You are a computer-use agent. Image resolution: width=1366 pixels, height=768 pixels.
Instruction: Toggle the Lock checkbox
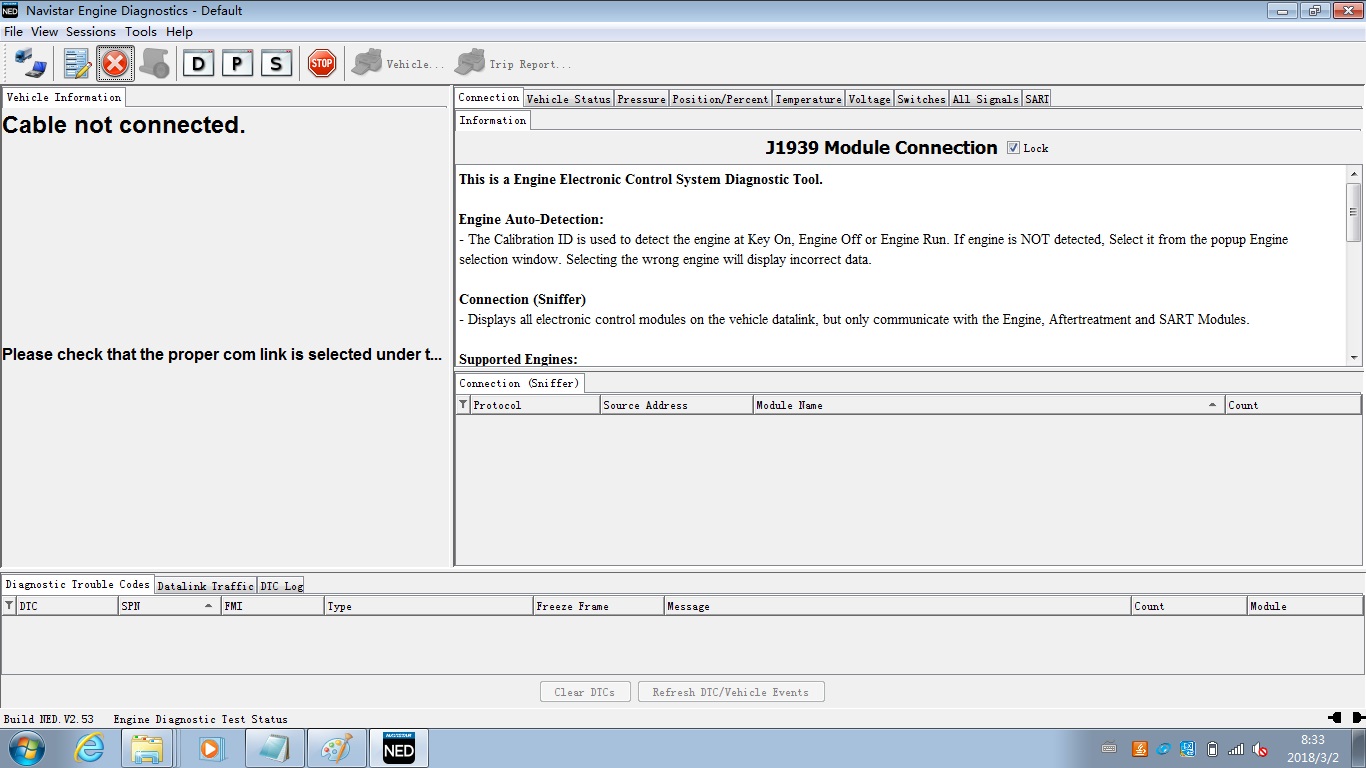coord(1013,148)
